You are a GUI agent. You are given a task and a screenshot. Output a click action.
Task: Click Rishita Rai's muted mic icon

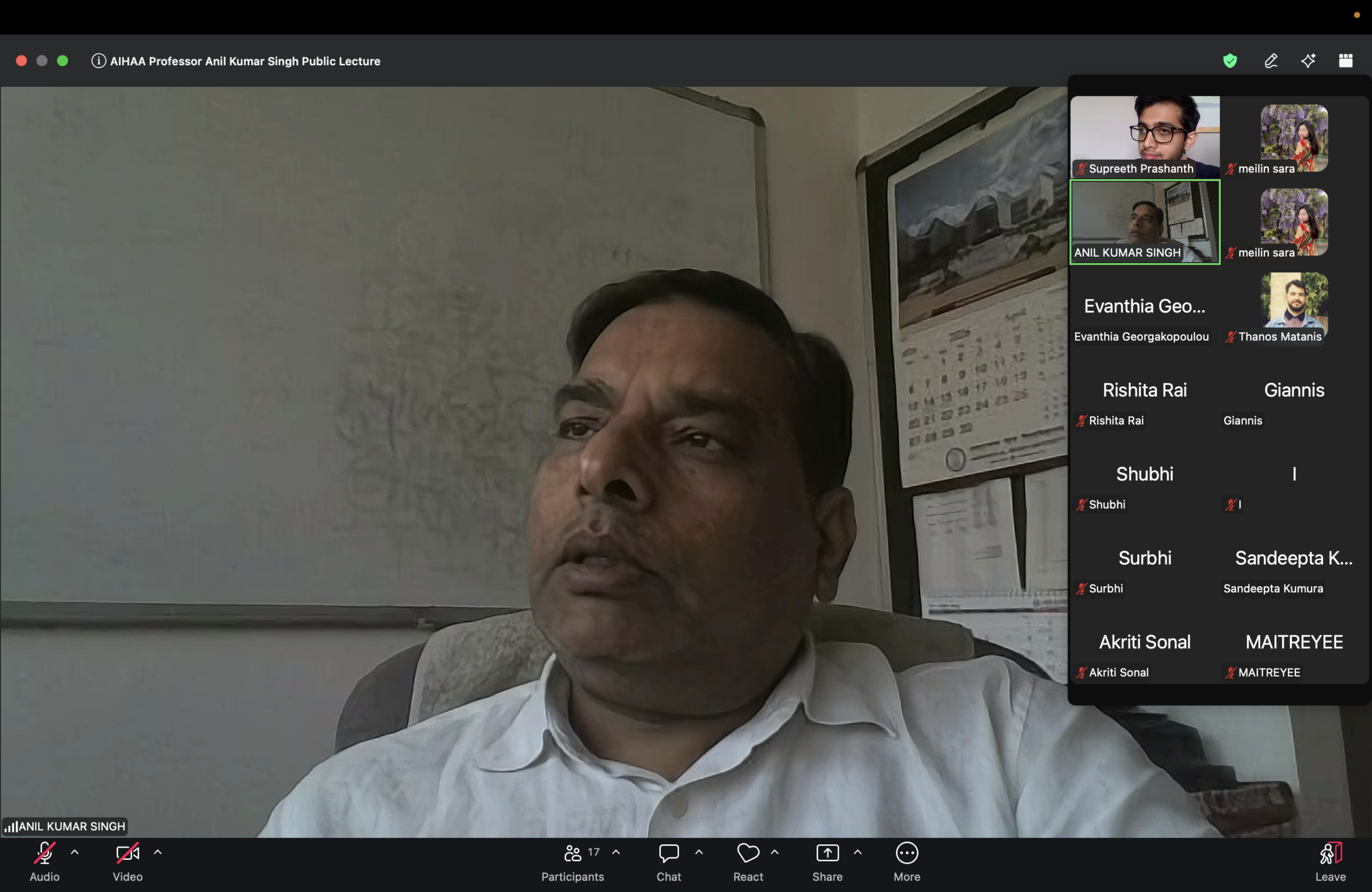[x=1081, y=421]
